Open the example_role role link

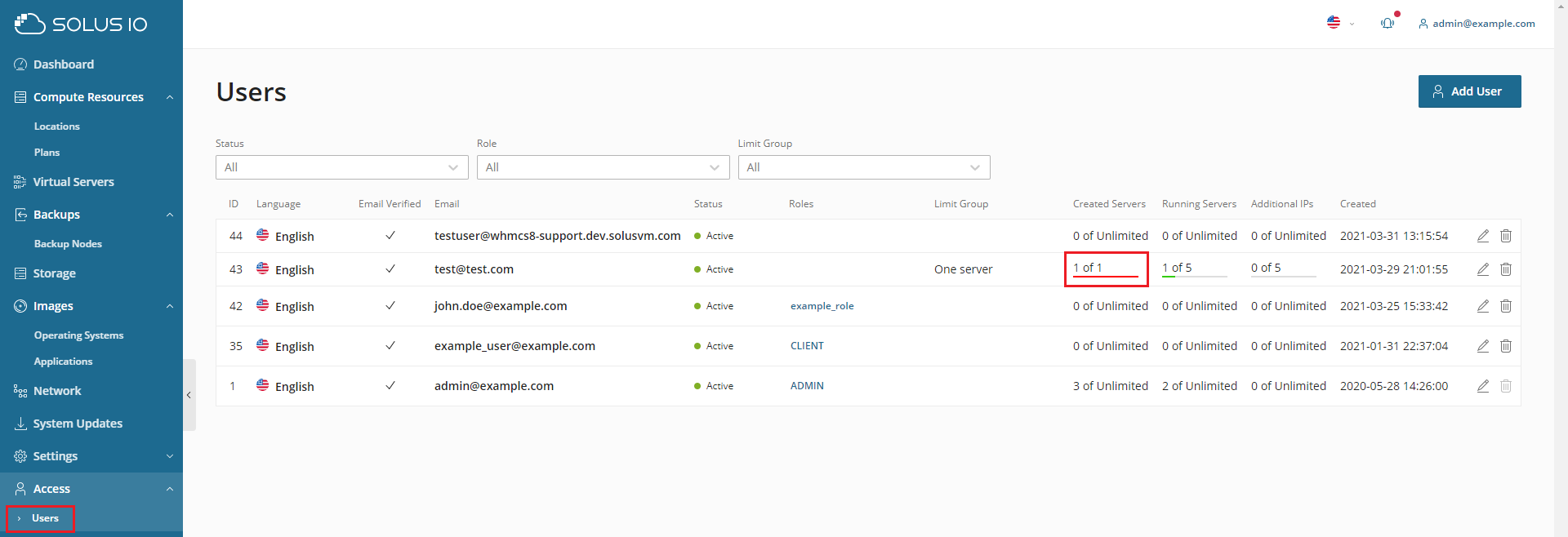click(822, 306)
